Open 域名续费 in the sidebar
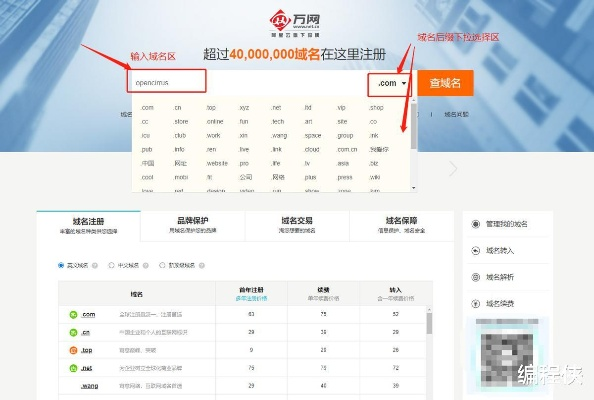This screenshot has width=594, height=400. point(500,303)
